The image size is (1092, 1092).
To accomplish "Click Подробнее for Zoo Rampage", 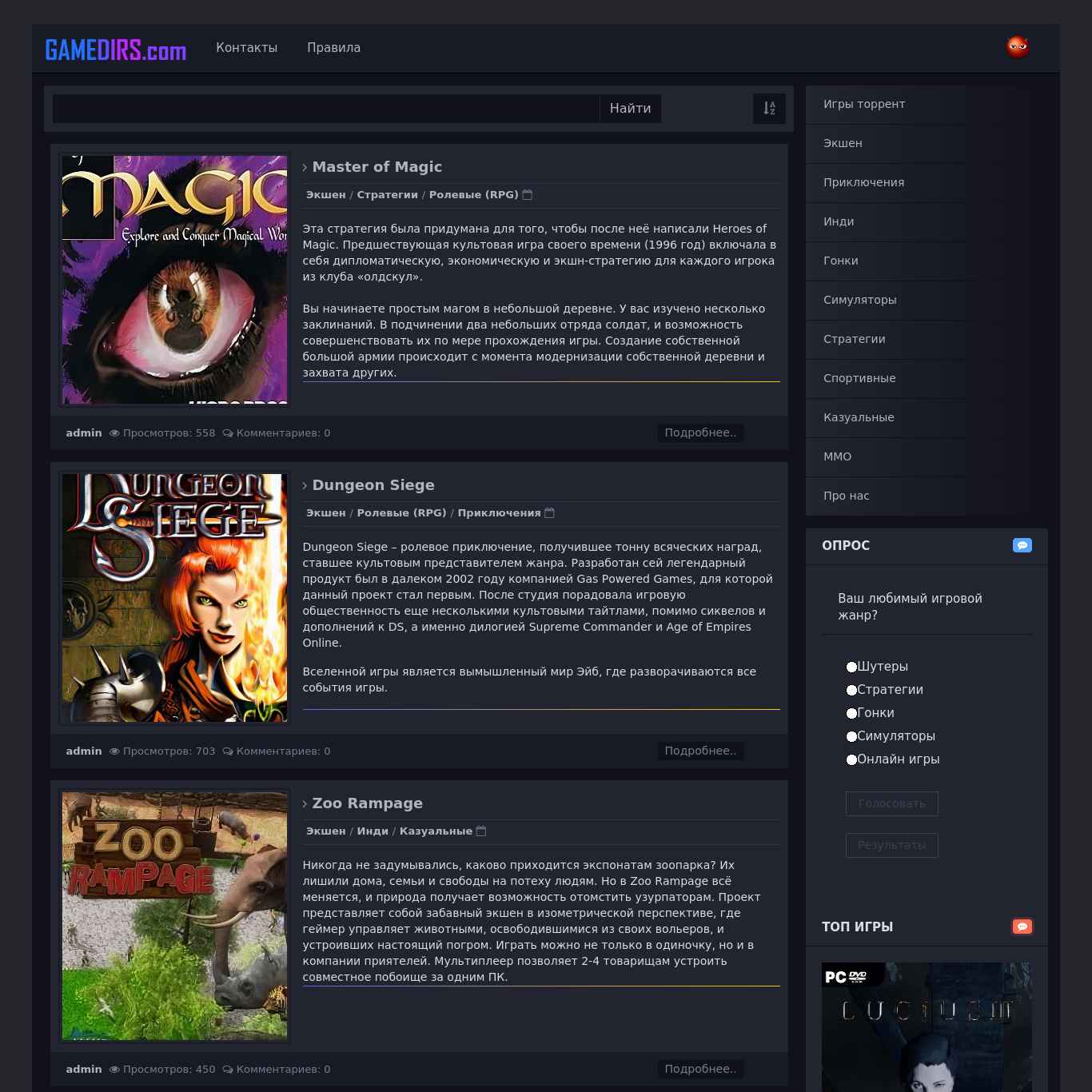I will [700, 1069].
